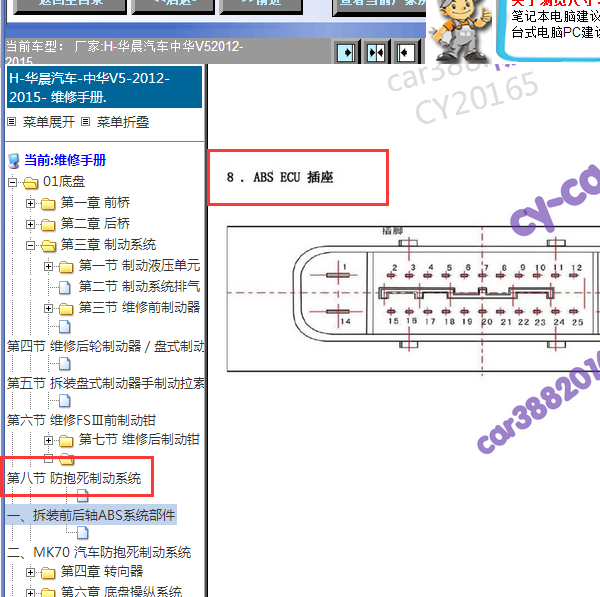This screenshot has width=600, height=597.
Task: Click the <<后退 button
Action: [173, 6]
